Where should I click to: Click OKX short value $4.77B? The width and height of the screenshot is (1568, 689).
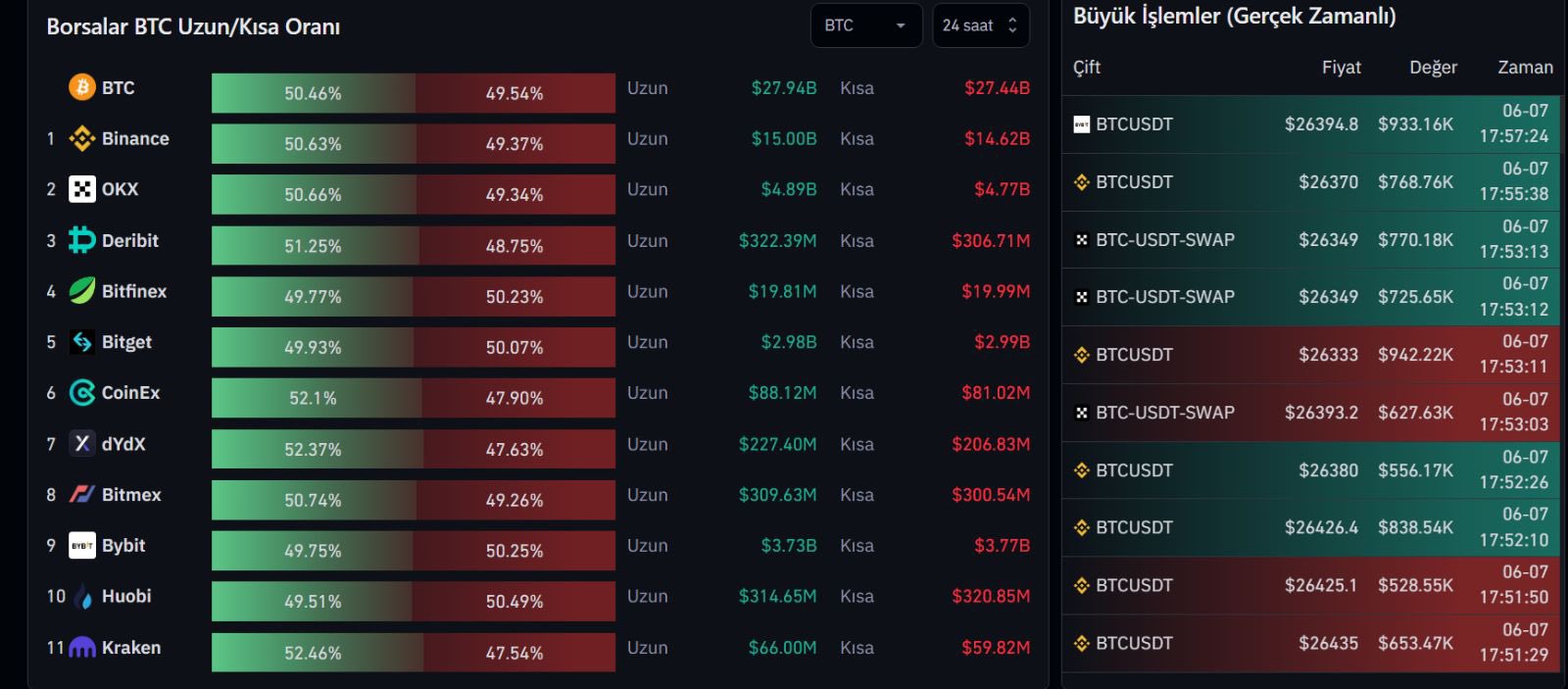1002,189
